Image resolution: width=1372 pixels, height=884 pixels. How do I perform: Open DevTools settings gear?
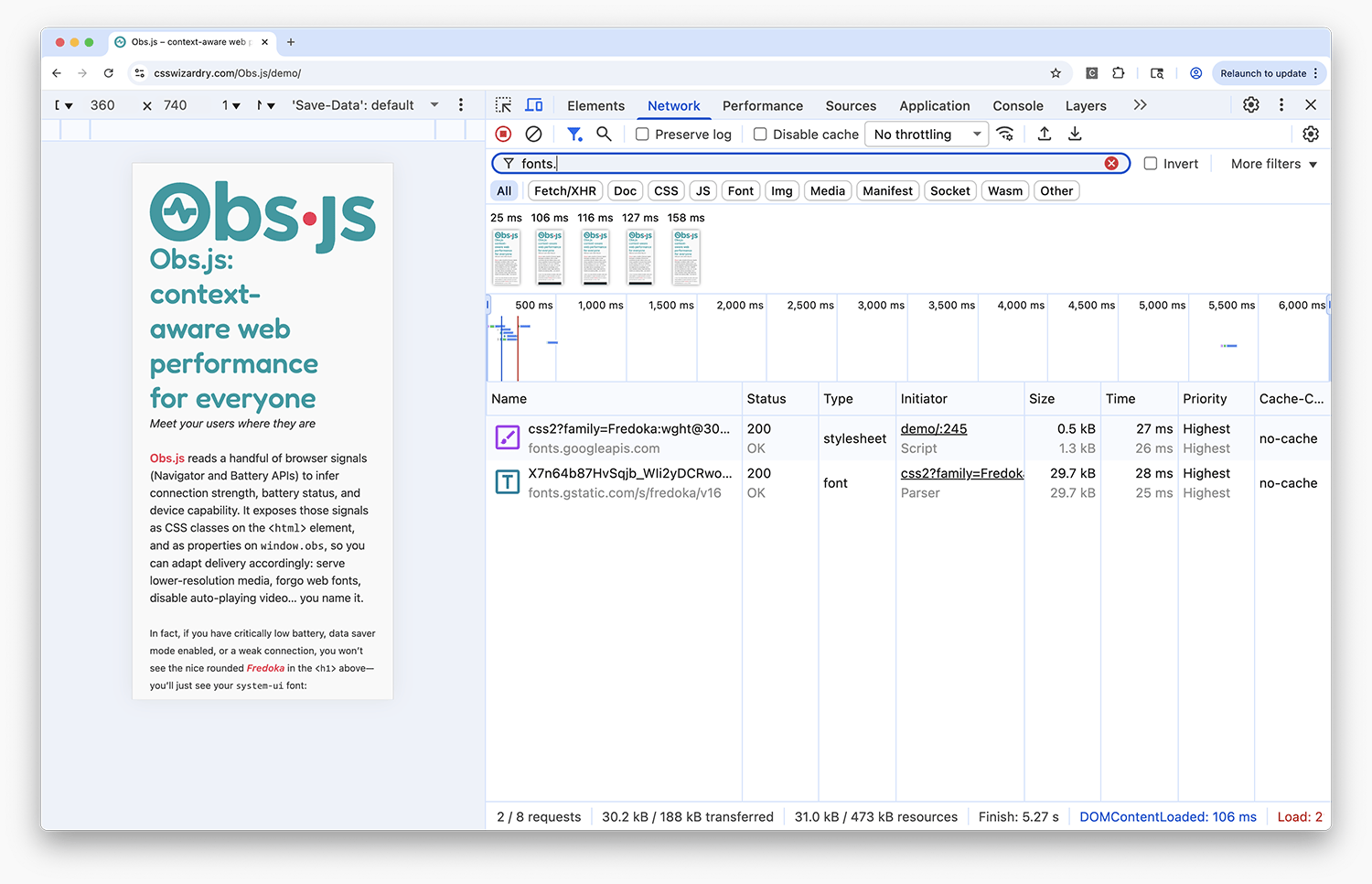[1251, 105]
